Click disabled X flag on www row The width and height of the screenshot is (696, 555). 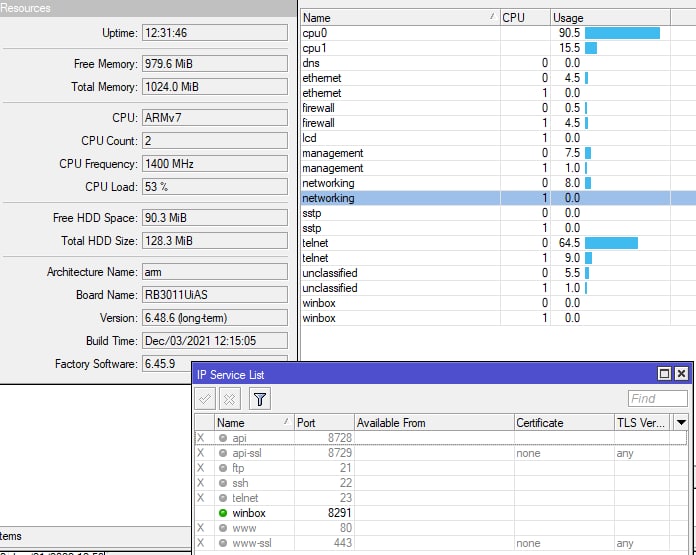pyautogui.click(x=201, y=528)
